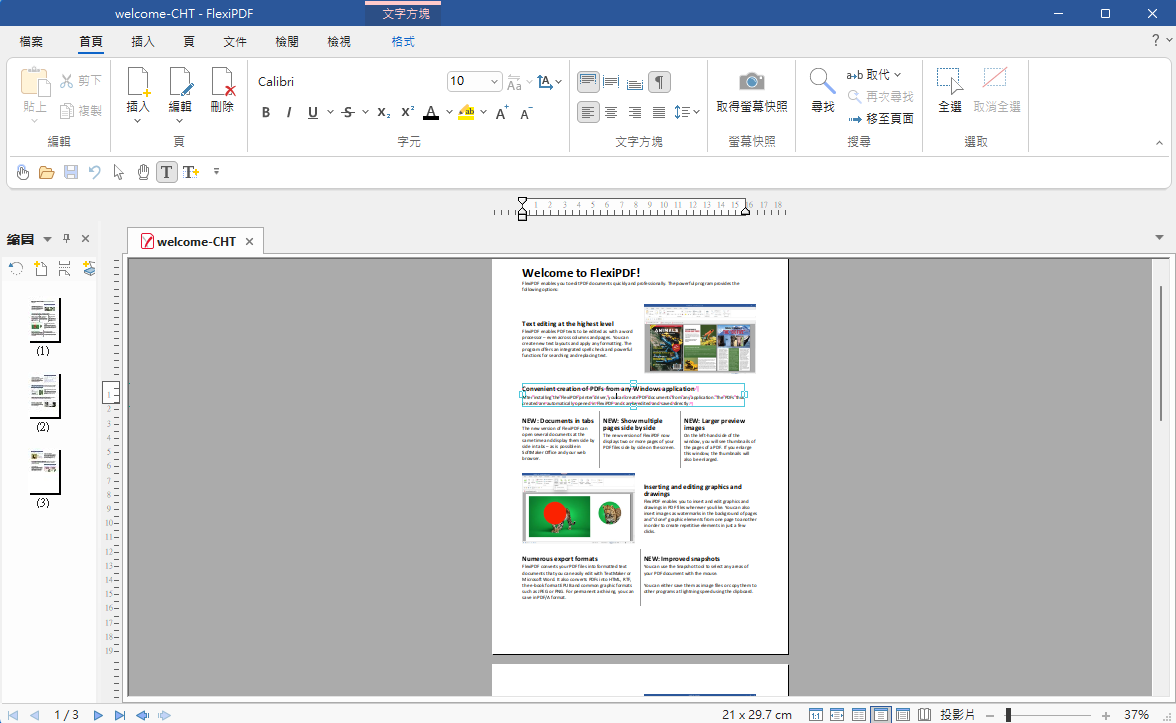Select the hand pan tool in quick toolbar
This screenshot has width=1176, height=723.
pos(143,172)
